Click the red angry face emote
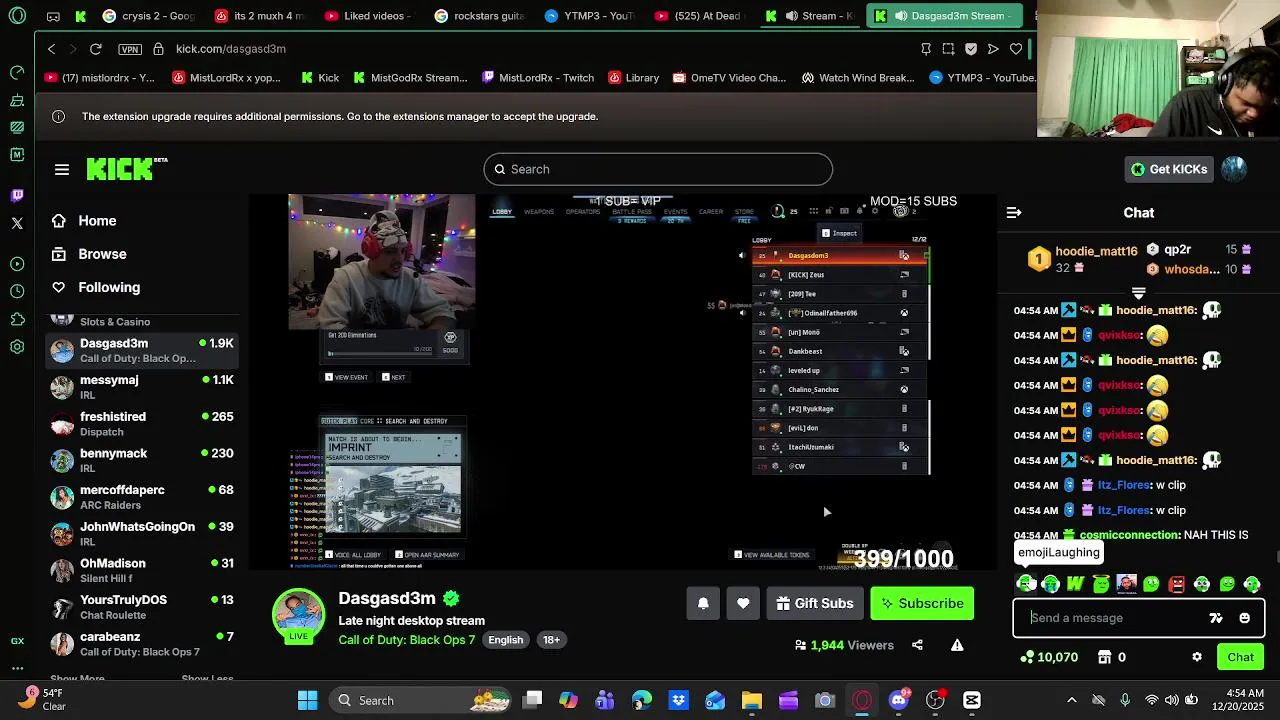The image size is (1280, 720). [x=1177, y=584]
